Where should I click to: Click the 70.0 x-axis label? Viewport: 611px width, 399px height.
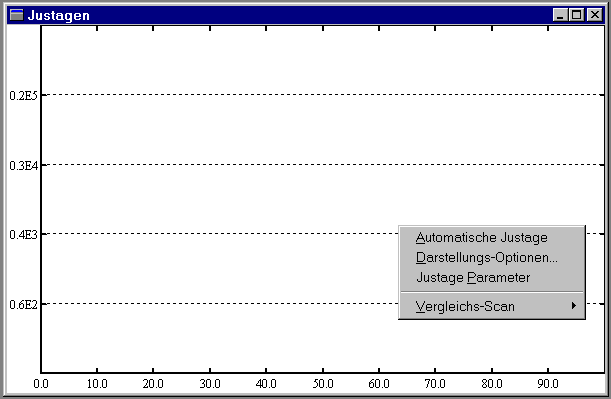[435, 384]
